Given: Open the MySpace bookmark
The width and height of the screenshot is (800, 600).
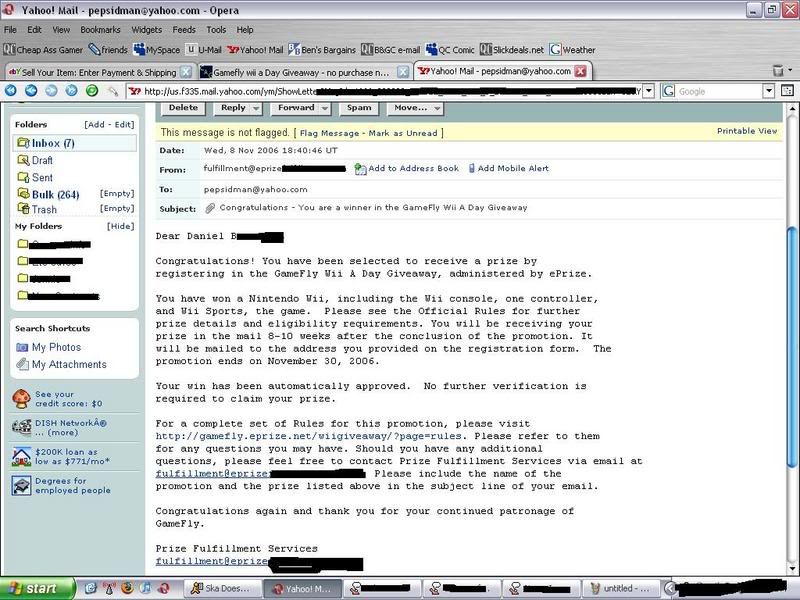Looking at the screenshot, I should coord(157,49).
